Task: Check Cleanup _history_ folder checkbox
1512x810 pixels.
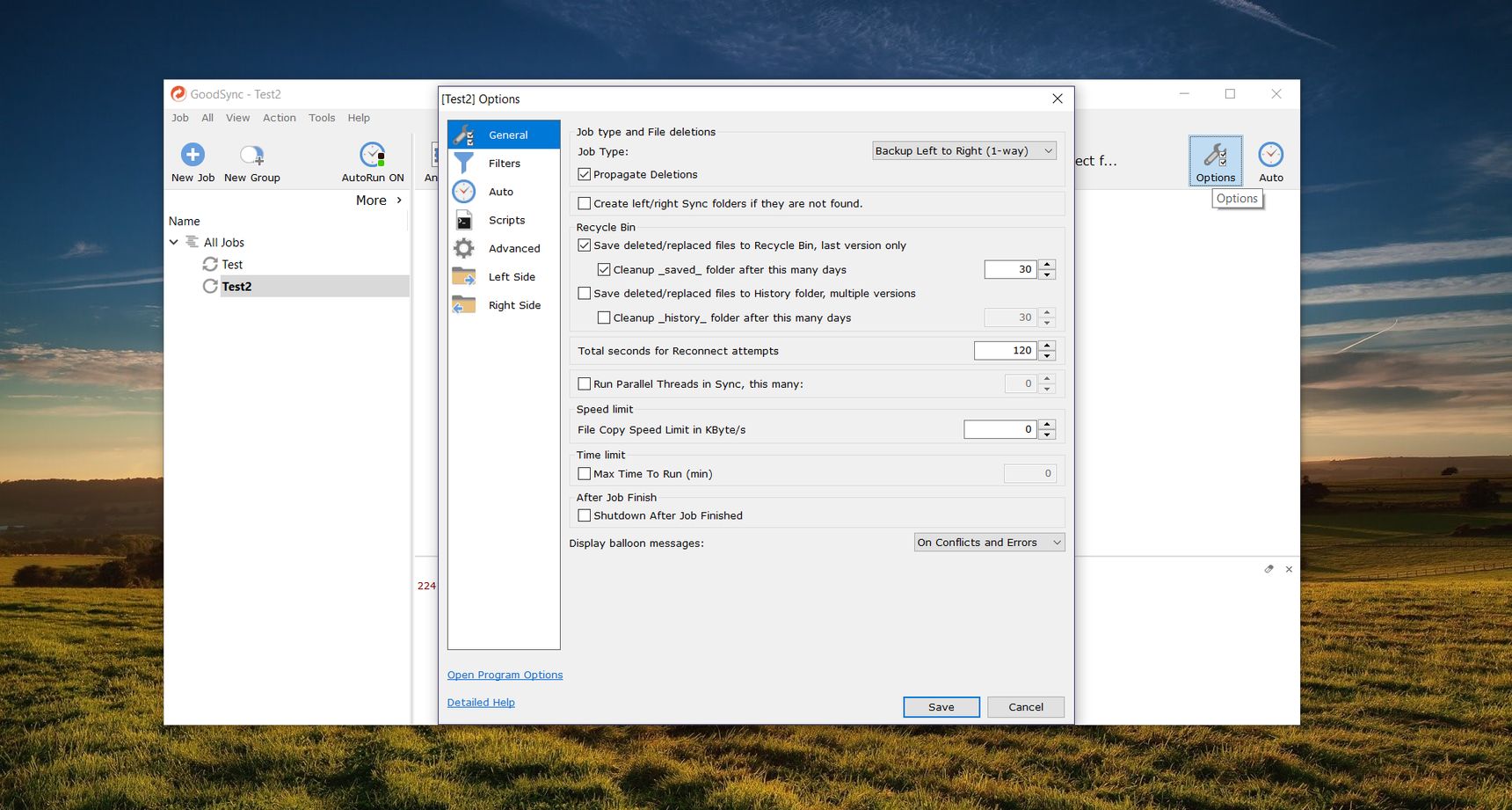Action: tap(604, 317)
